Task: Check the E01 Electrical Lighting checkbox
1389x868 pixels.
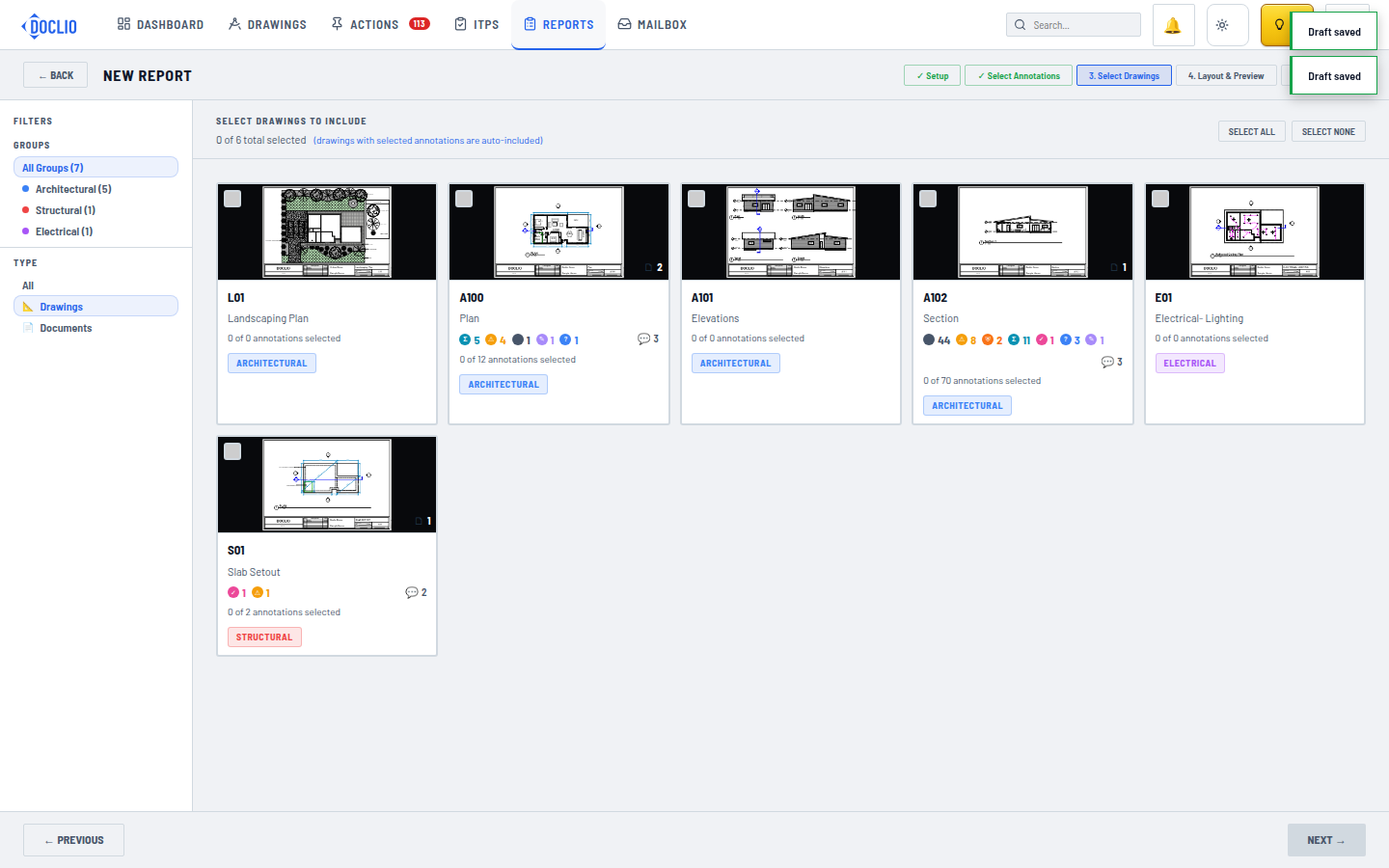Action: (1160, 199)
